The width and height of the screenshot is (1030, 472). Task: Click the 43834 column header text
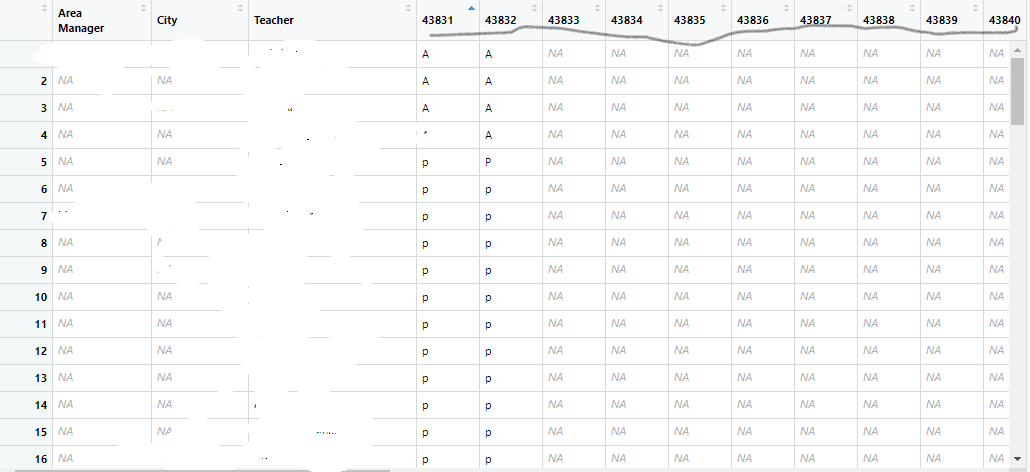coord(627,20)
